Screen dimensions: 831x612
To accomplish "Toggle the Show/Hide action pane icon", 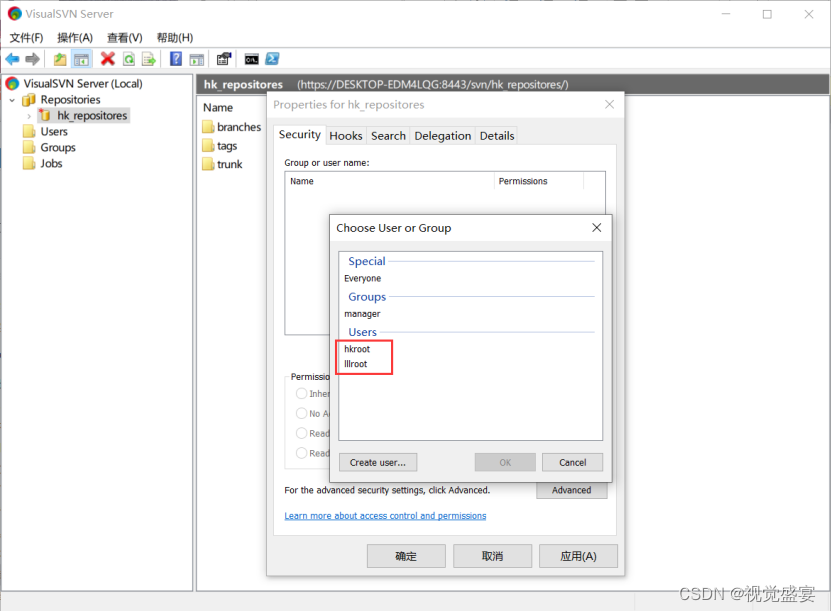I will [197, 60].
